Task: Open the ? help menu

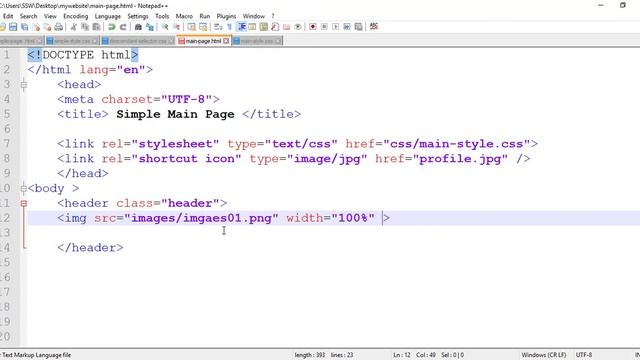Action: click(x=273, y=16)
